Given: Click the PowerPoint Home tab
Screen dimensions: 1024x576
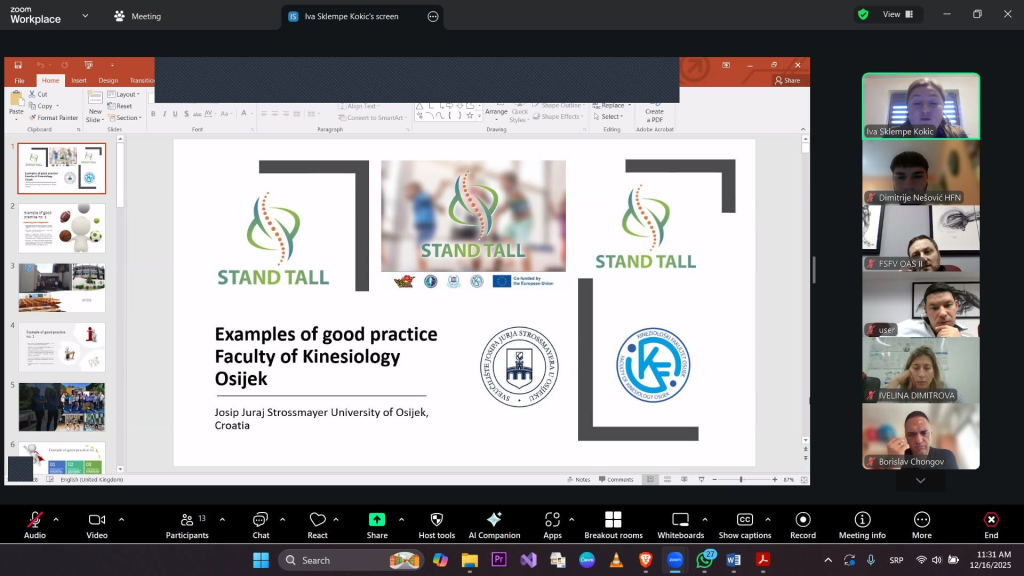Looking at the screenshot, I should tap(50, 80).
